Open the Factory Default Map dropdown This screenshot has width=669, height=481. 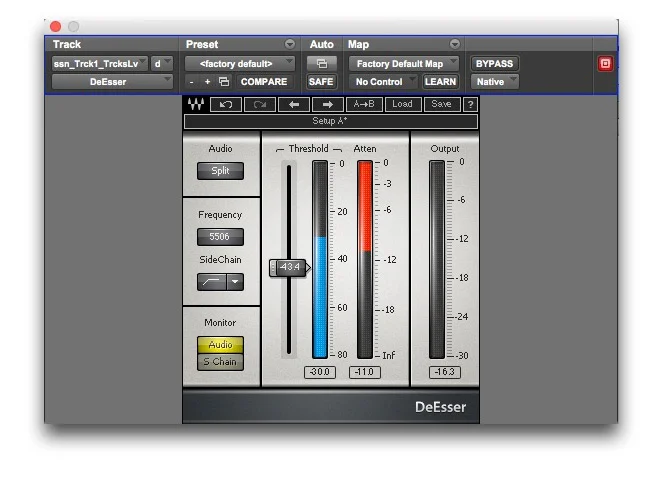[404, 64]
